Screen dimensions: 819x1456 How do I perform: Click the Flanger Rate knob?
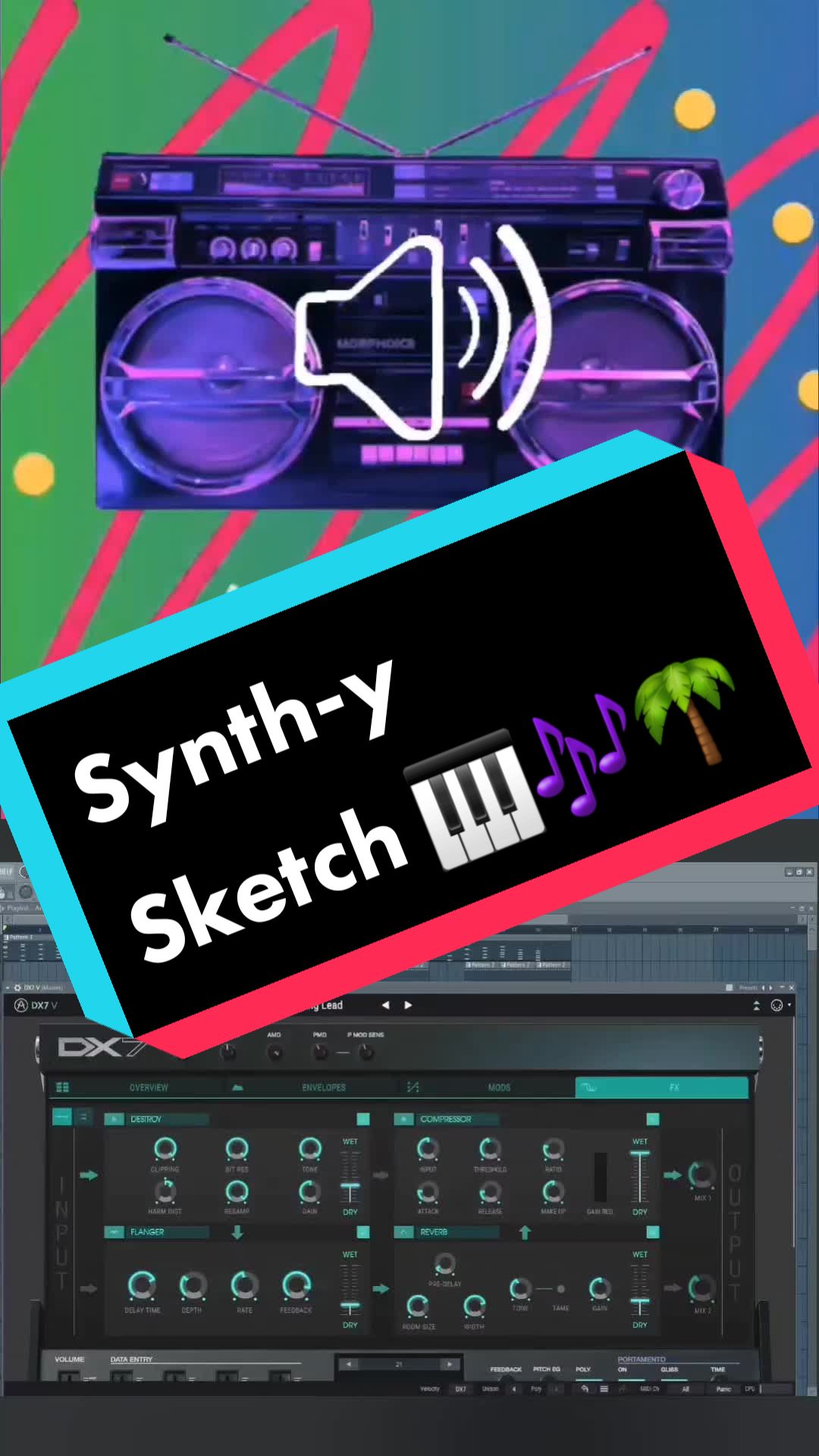tap(244, 1285)
